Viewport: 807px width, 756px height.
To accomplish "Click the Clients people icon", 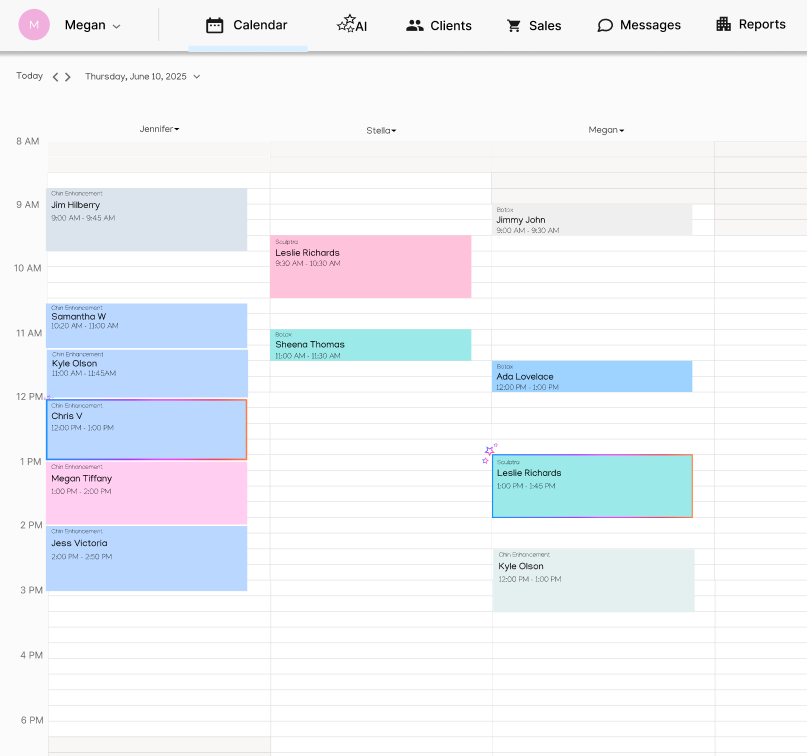I will (x=414, y=25).
